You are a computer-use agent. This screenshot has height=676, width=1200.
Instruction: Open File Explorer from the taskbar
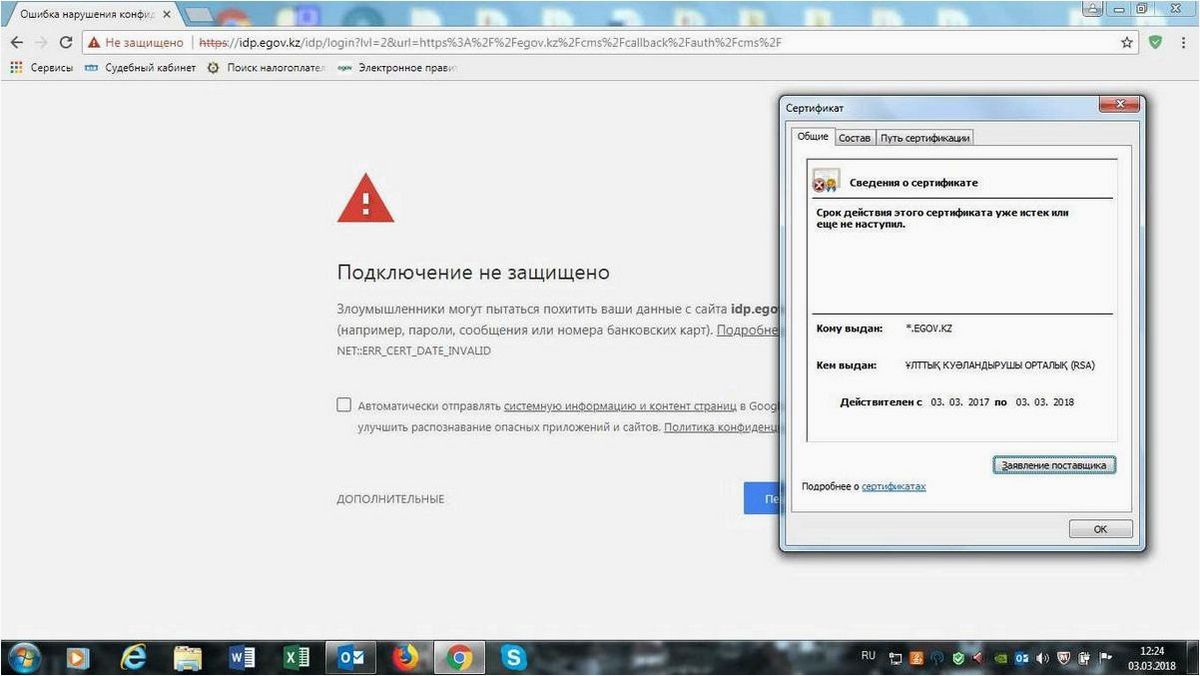188,657
